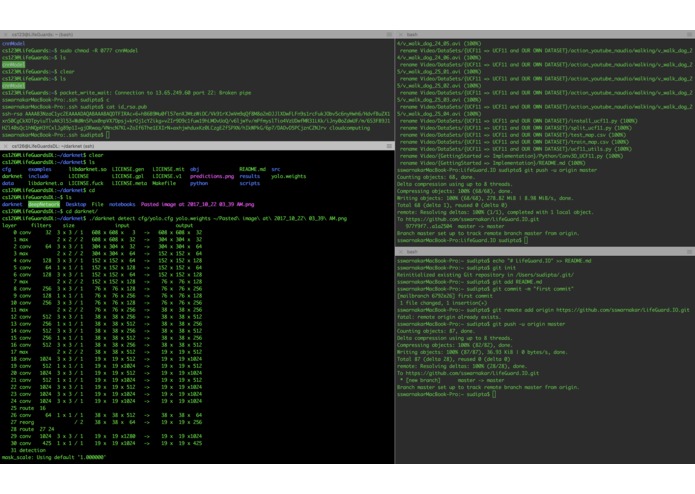Viewport: 695px width, 494px height.
Task: Open GitHub URL in the UCF11 rename bash pane
Action: click(472, 219)
